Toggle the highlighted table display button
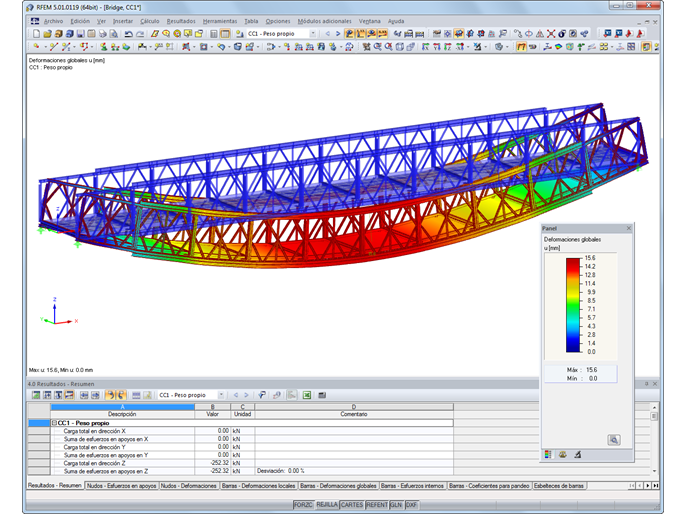 click(x=224, y=34)
